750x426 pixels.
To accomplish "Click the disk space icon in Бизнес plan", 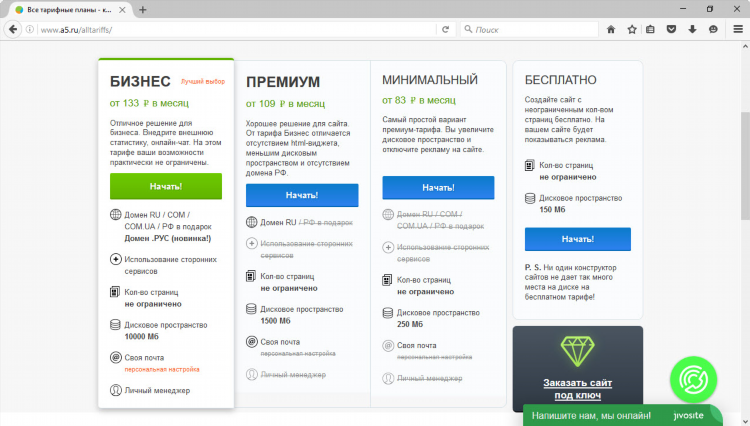I will tap(115, 325).
